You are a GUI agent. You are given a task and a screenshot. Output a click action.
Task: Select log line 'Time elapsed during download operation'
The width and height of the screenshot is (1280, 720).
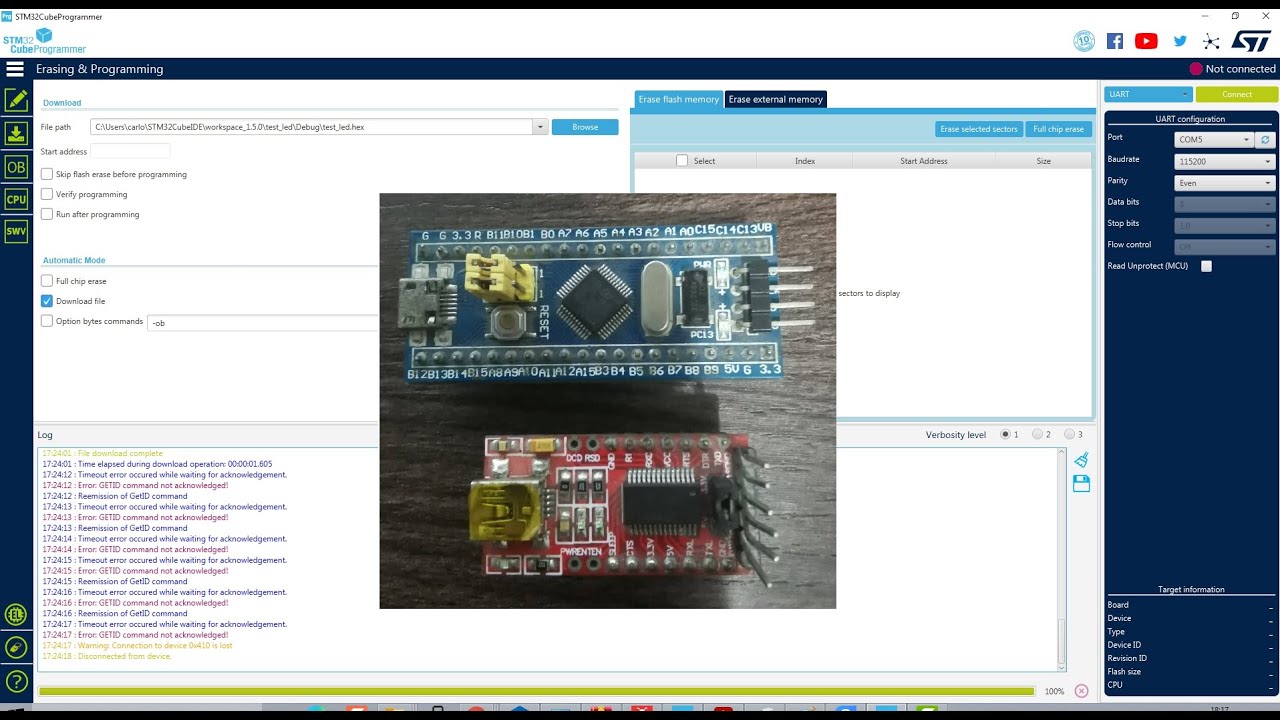pyautogui.click(x=157, y=464)
